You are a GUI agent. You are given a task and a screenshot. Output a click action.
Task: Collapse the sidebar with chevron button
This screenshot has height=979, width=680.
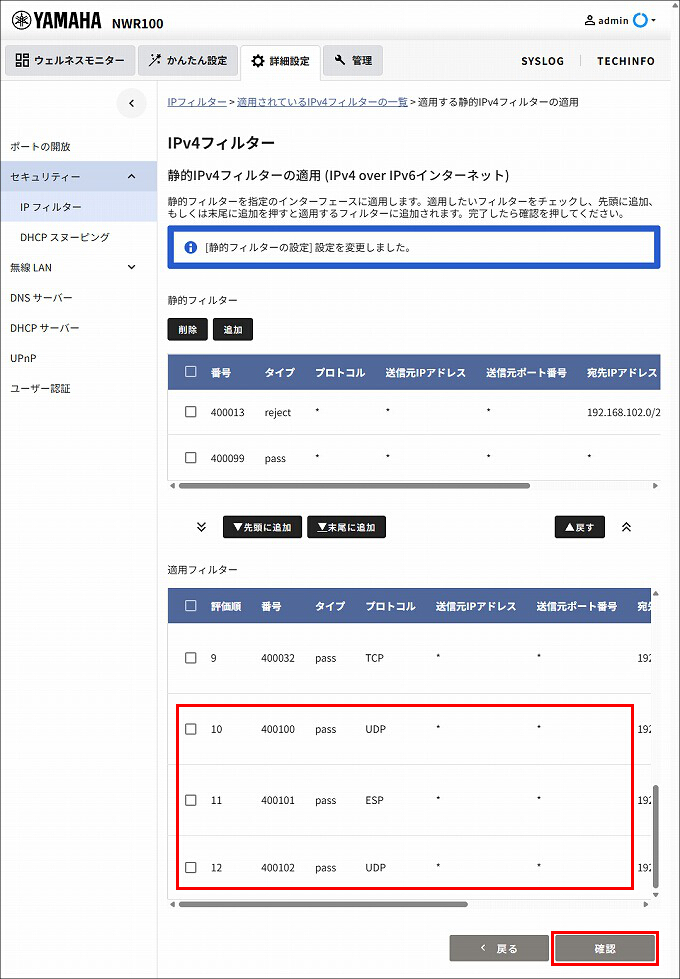pos(131,104)
